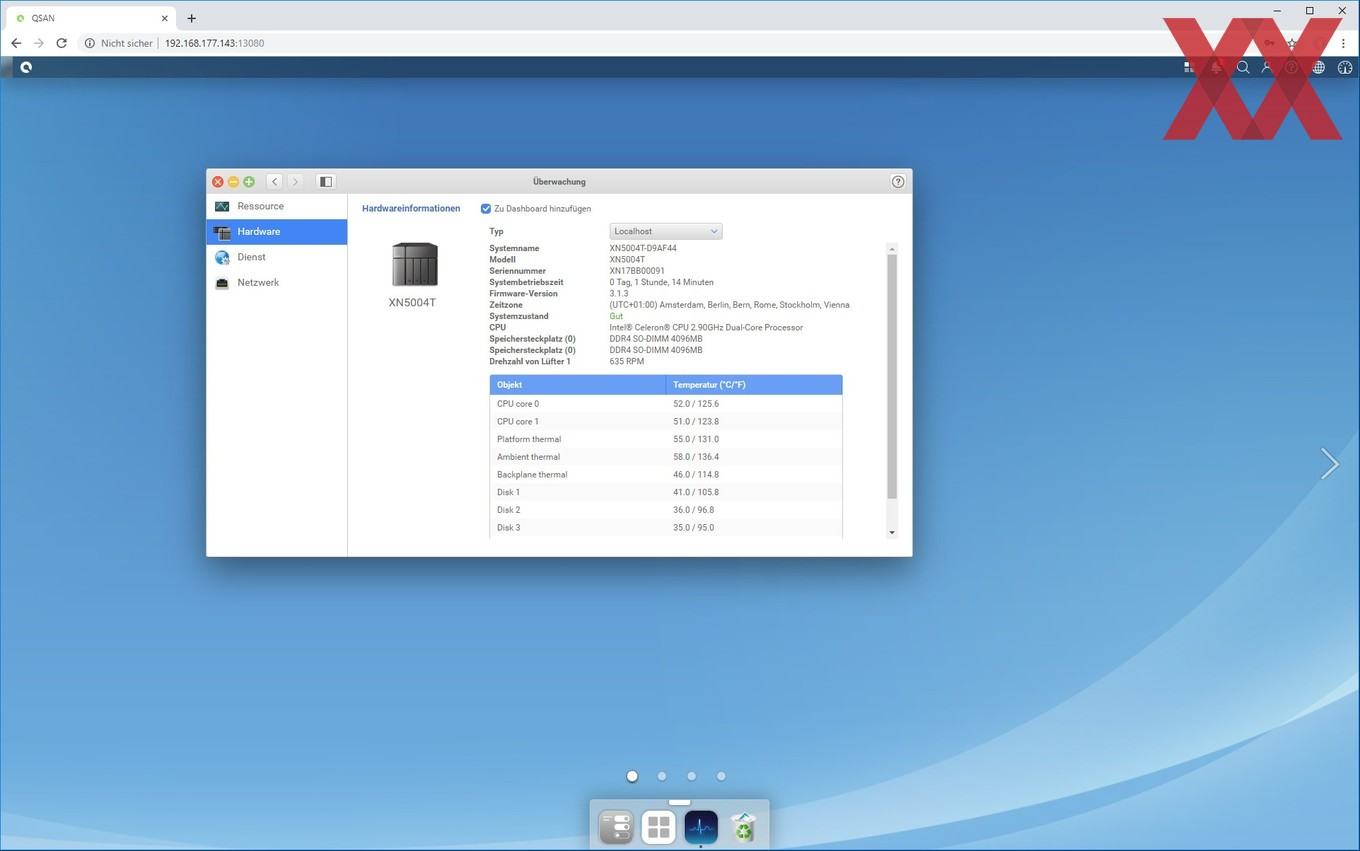Viewport: 1360px width, 851px height.
Task: Click the fan speed value 635 RPM
Action: 627,361
